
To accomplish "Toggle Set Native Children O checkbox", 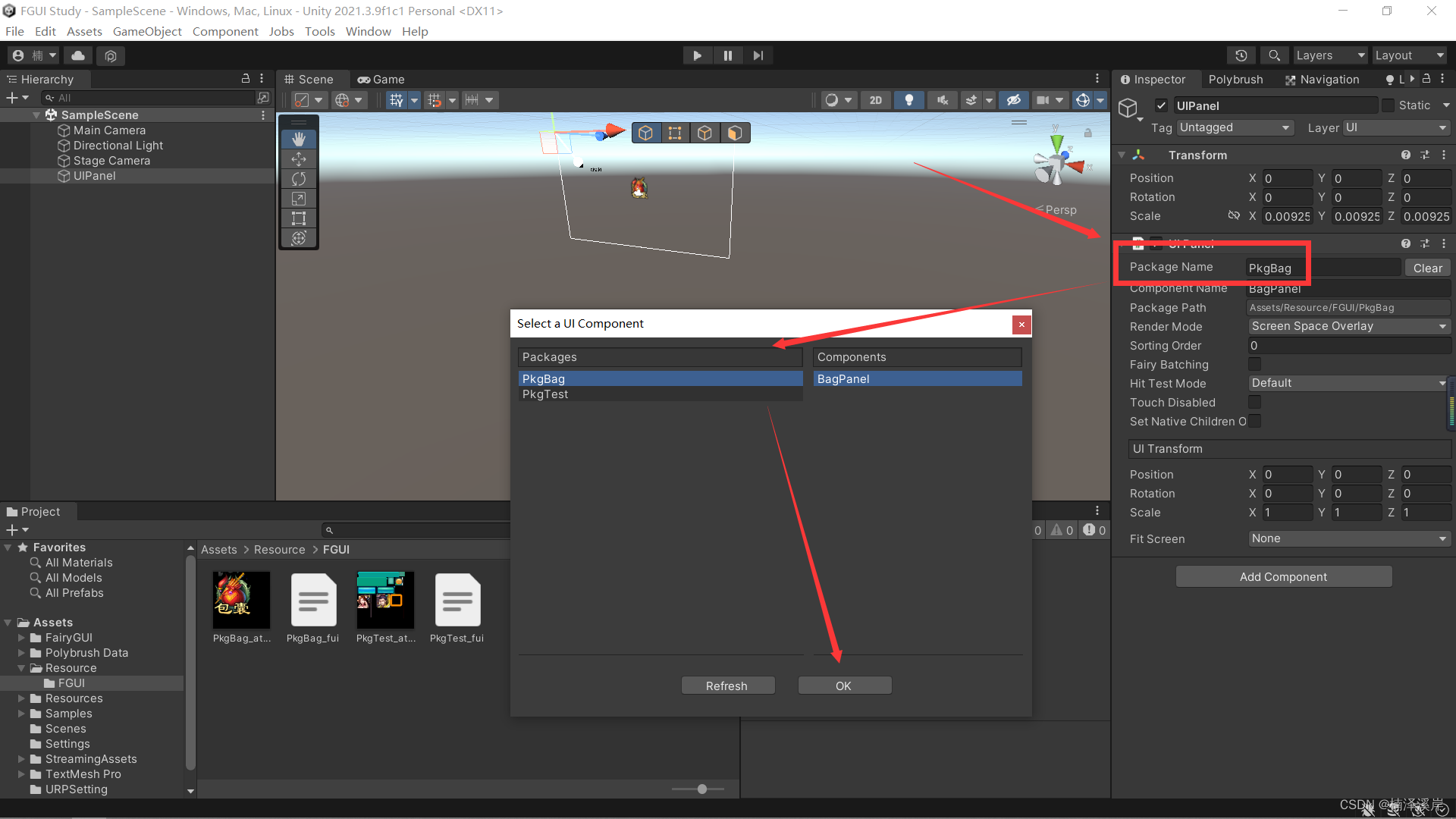I will (x=1256, y=421).
